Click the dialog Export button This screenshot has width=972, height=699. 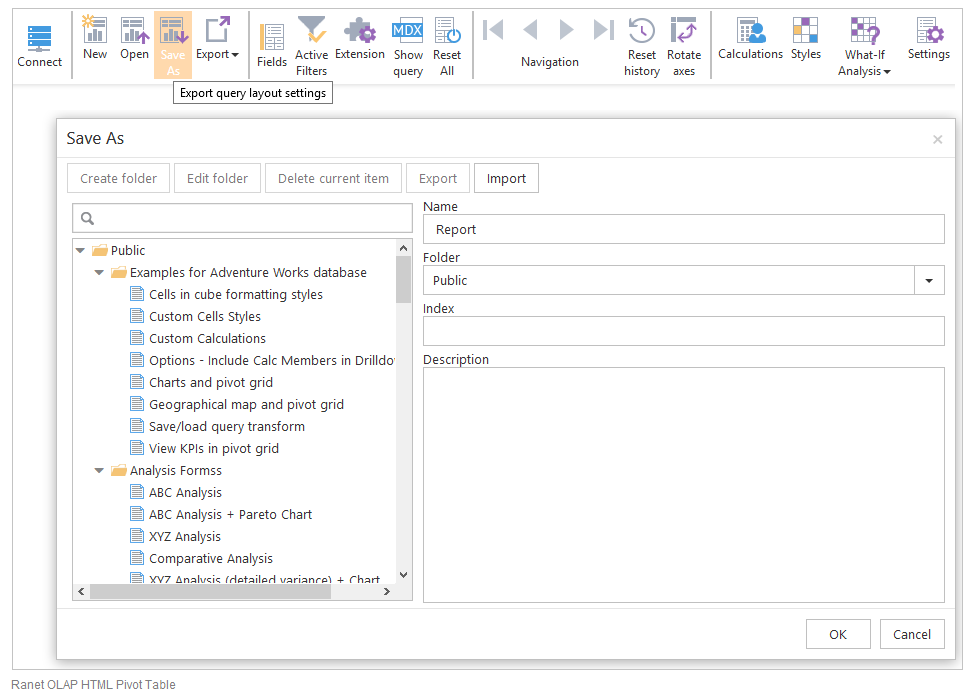tap(438, 178)
